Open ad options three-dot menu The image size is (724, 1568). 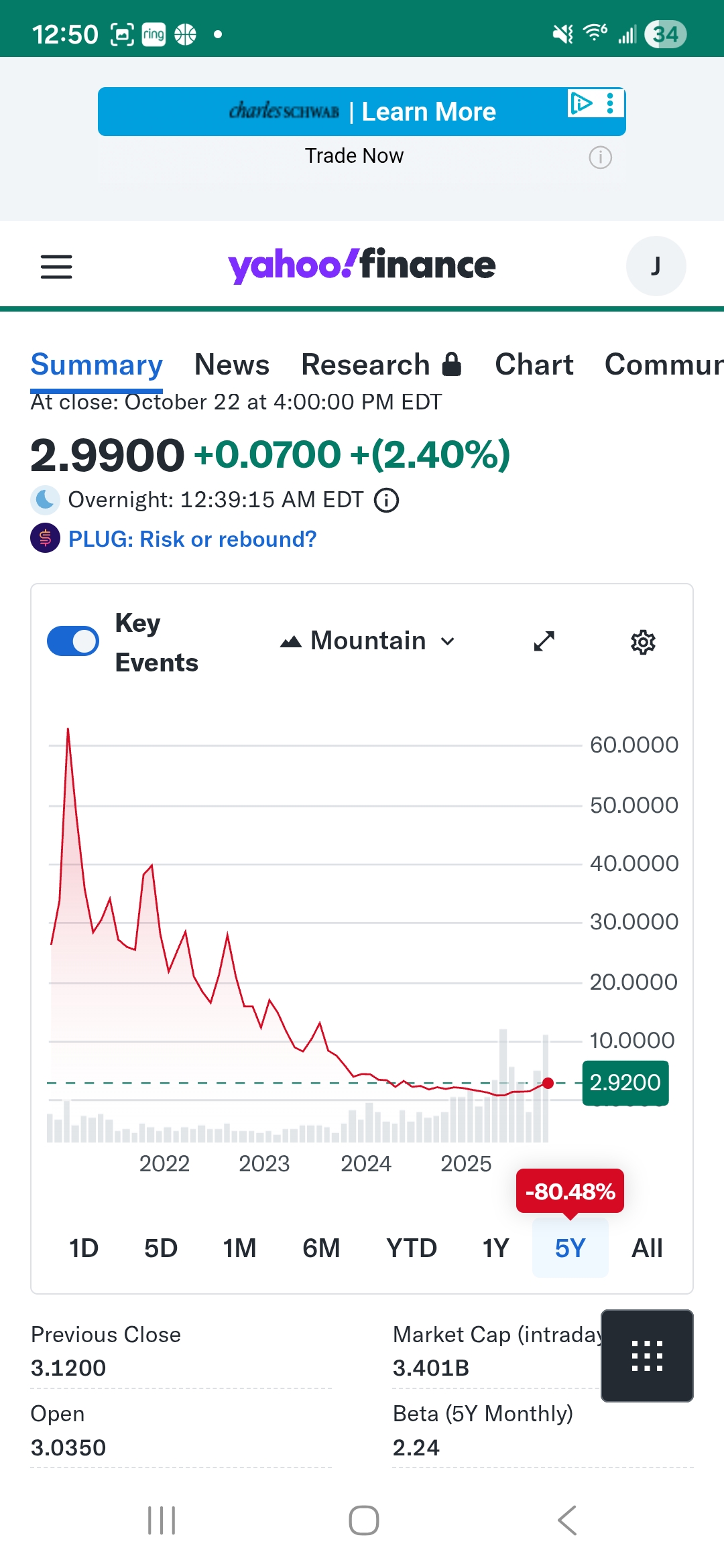tap(610, 103)
